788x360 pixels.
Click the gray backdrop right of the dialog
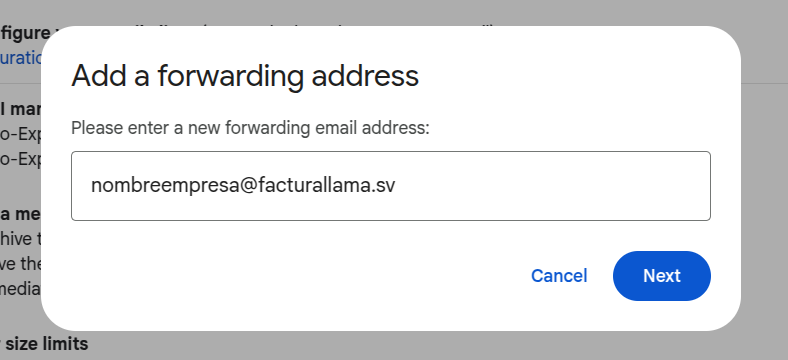[x=764, y=201]
